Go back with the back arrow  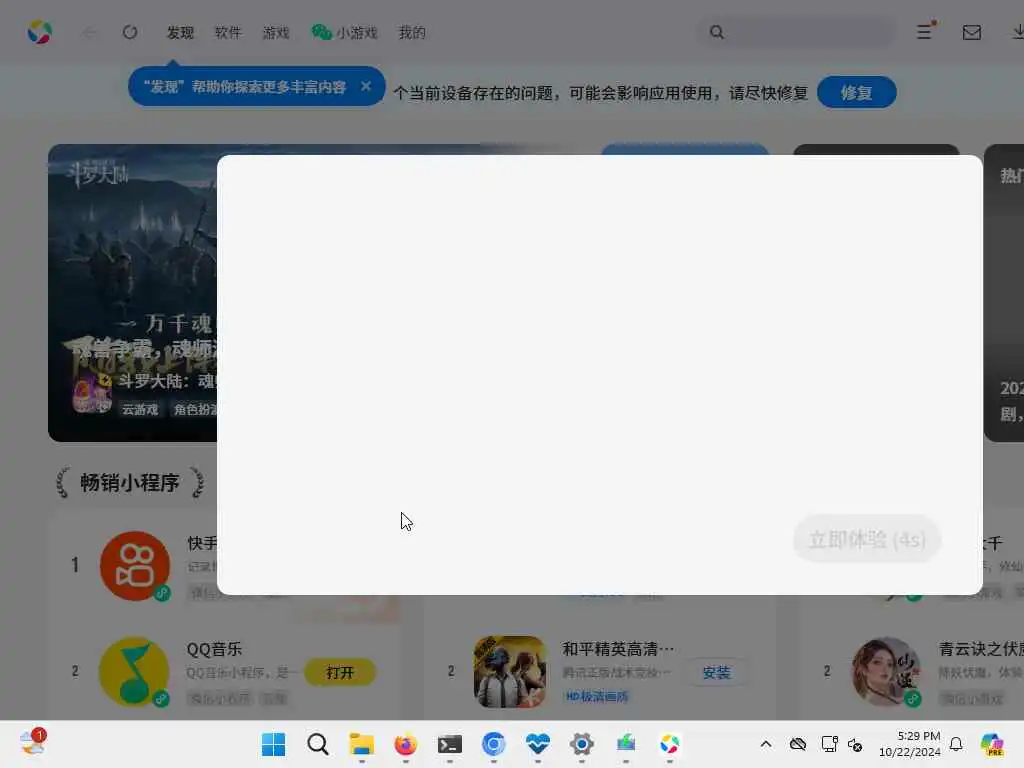(x=89, y=32)
